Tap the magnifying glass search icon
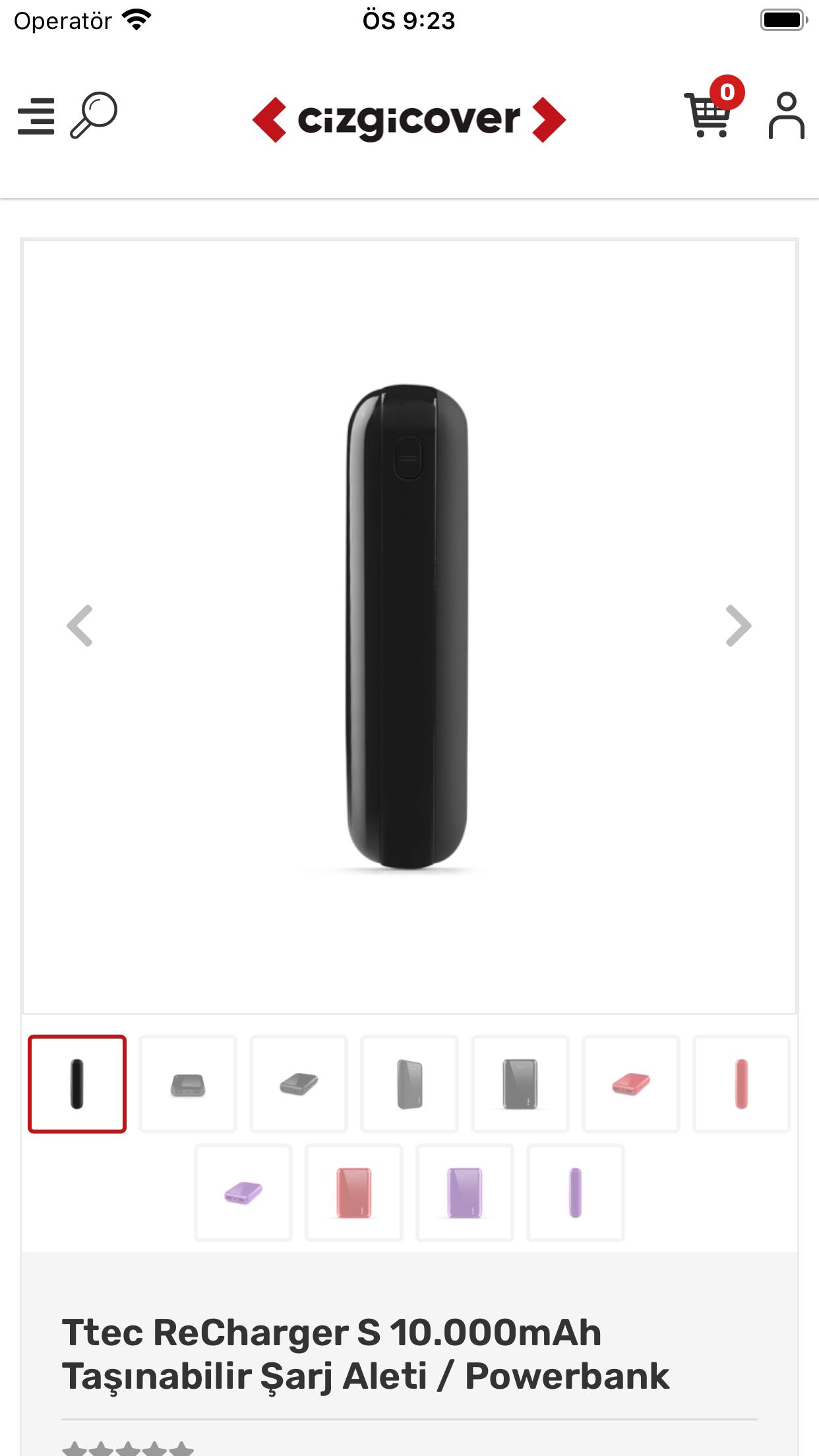This screenshot has height=1456, width=819. [94, 115]
